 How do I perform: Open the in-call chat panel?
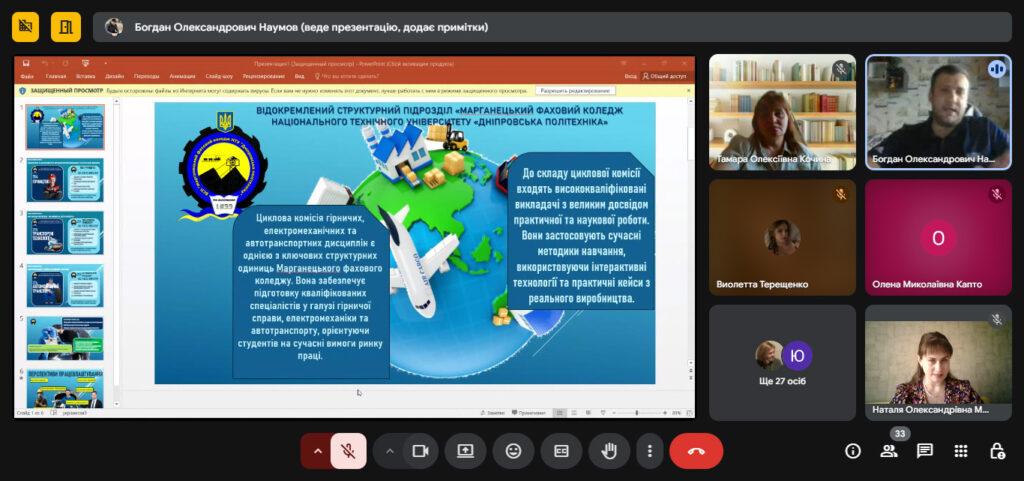tap(924, 451)
